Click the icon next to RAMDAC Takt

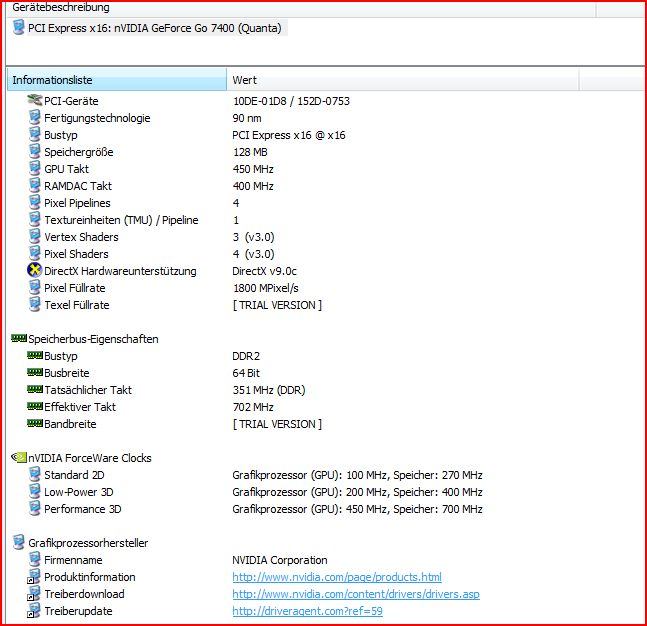pos(35,185)
